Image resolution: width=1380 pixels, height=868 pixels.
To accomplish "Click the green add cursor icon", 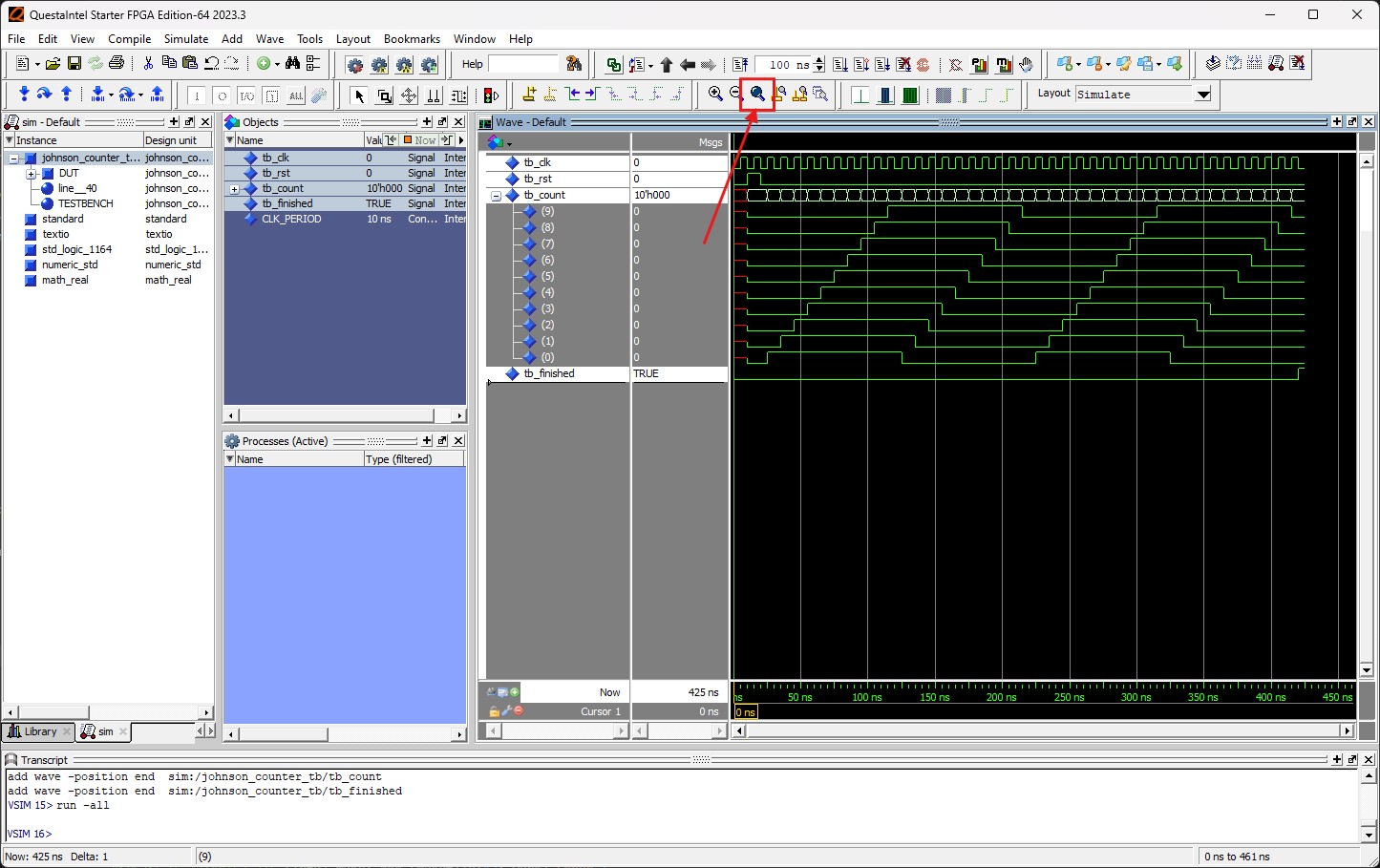I will tap(515, 692).
